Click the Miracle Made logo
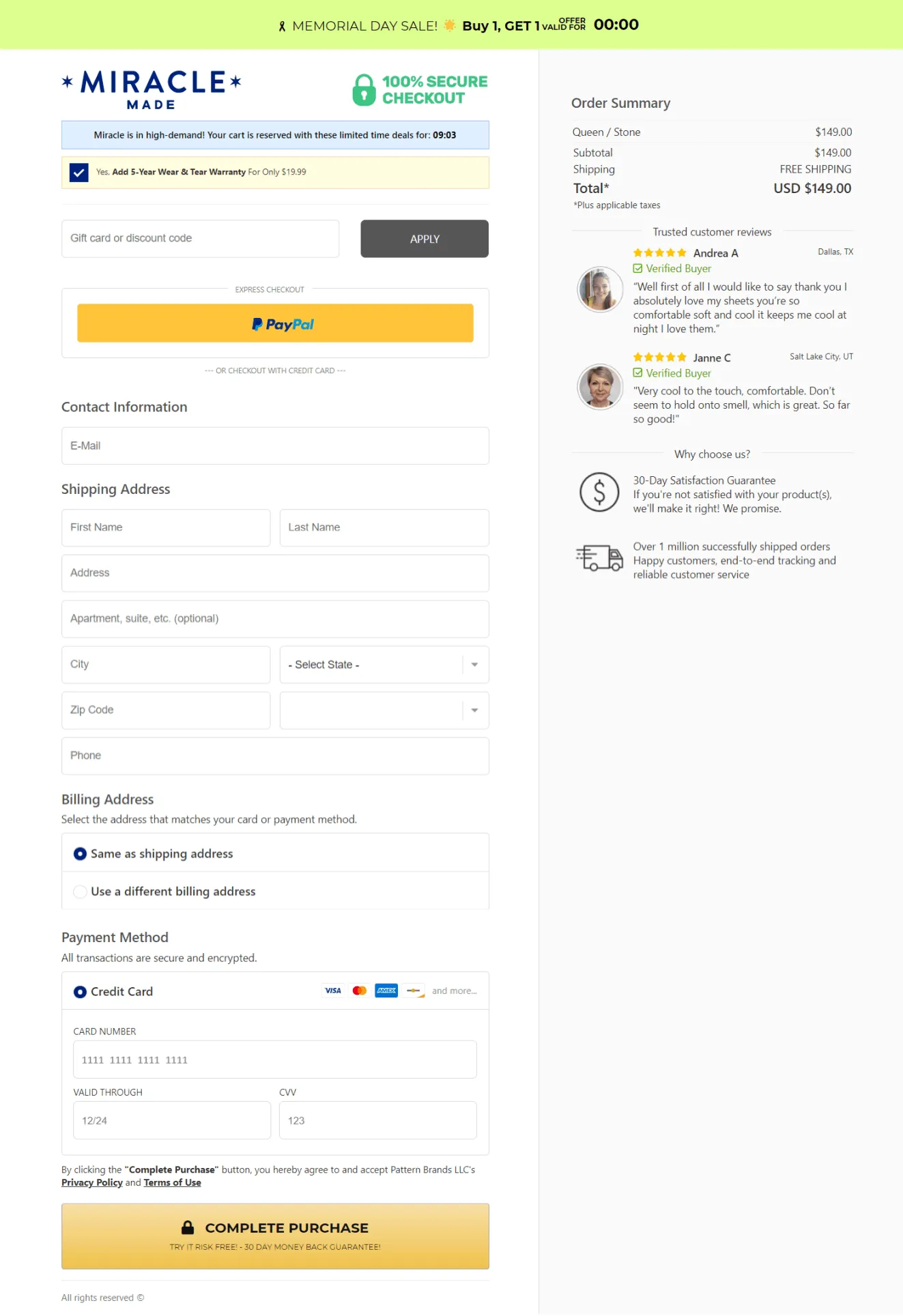The image size is (903, 1316). coord(152,89)
